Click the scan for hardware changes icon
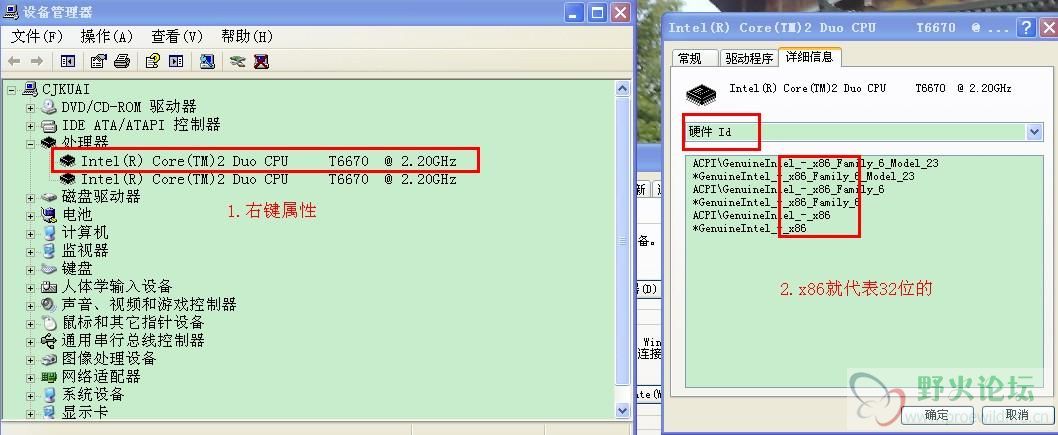Screen dimensions: 1058x435 (x=207, y=61)
